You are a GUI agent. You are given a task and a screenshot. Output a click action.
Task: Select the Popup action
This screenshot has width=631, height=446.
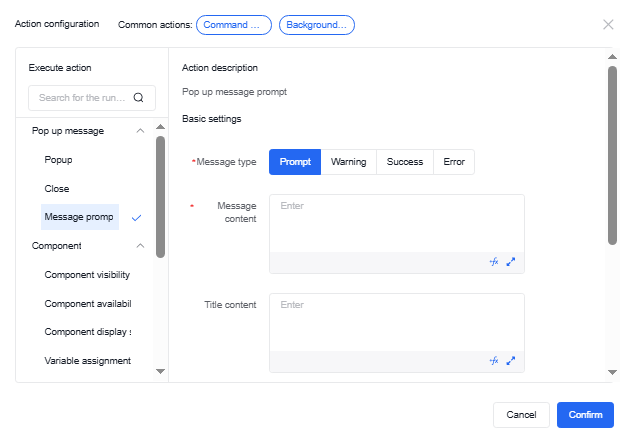(59, 160)
